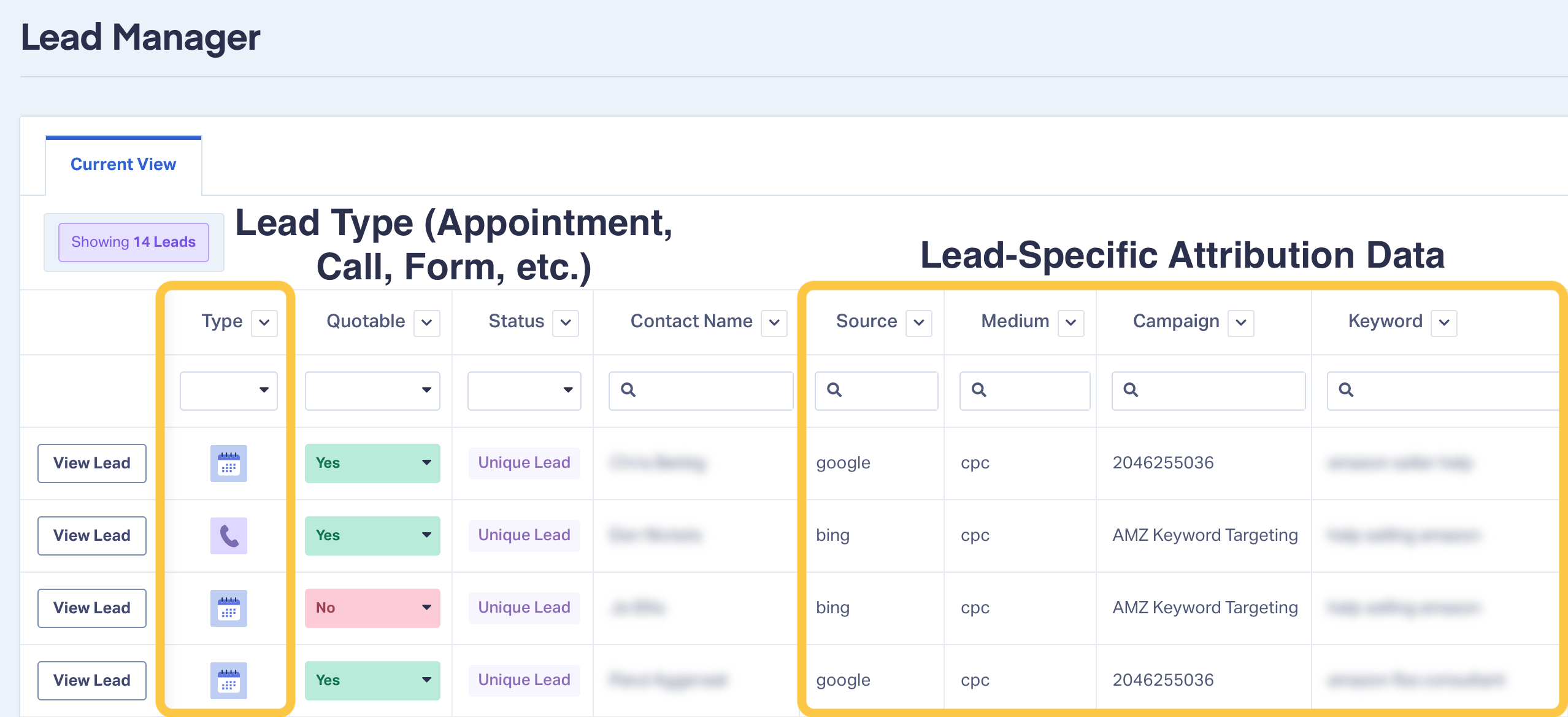Image resolution: width=1568 pixels, height=717 pixels.
Task: Click 'cpc' medium in the phone call row
Action: click(975, 536)
